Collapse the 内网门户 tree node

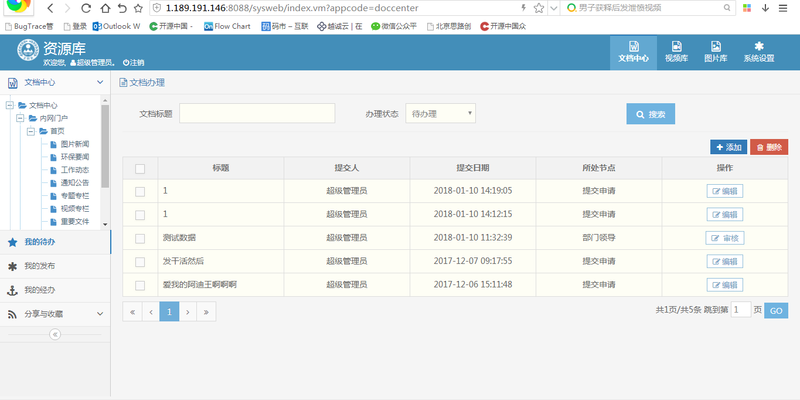(x=20, y=118)
